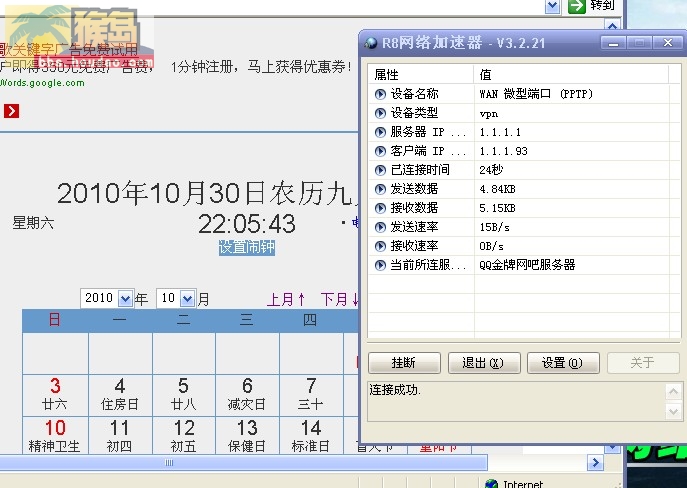Click the horizontal scrollbar right arrow
The height and width of the screenshot is (488, 687).
pos(595,463)
